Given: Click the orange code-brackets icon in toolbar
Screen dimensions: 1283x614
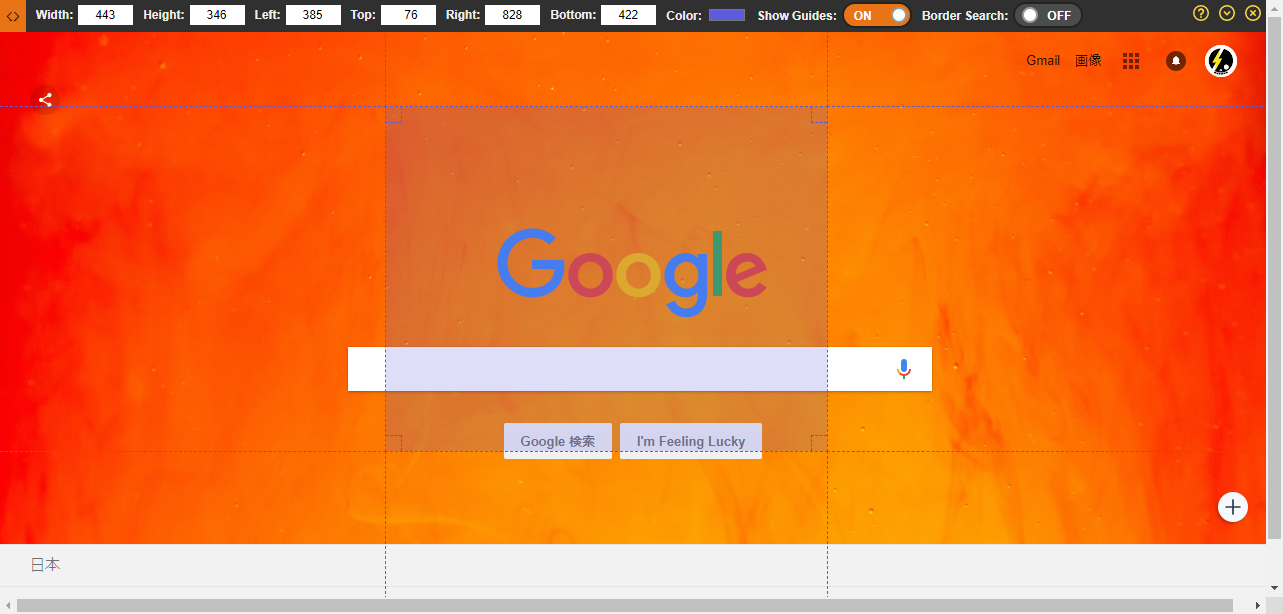Looking at the screenshot, I should [13, 16].
